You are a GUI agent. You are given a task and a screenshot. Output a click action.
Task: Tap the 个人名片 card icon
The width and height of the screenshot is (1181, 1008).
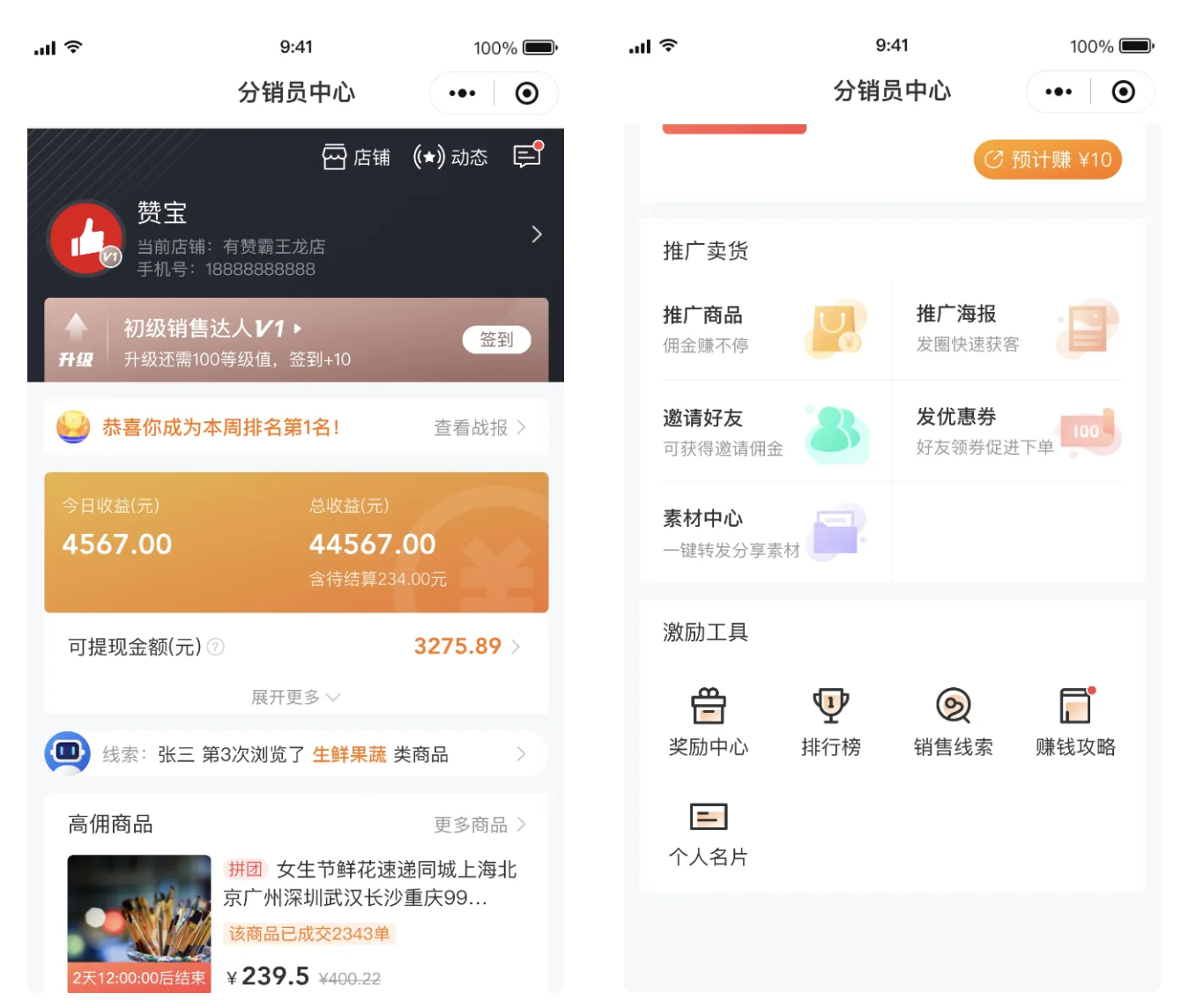click(x=708, y=817)
